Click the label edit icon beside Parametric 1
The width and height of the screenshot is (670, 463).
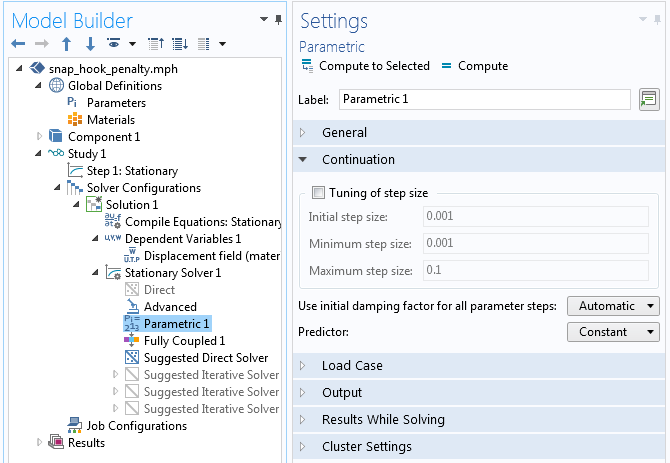click(648, 99)
